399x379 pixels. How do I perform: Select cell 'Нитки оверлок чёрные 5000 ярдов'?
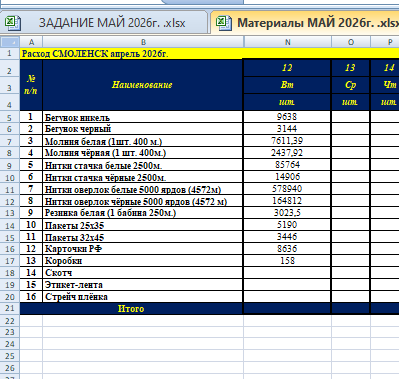[143, 201]
